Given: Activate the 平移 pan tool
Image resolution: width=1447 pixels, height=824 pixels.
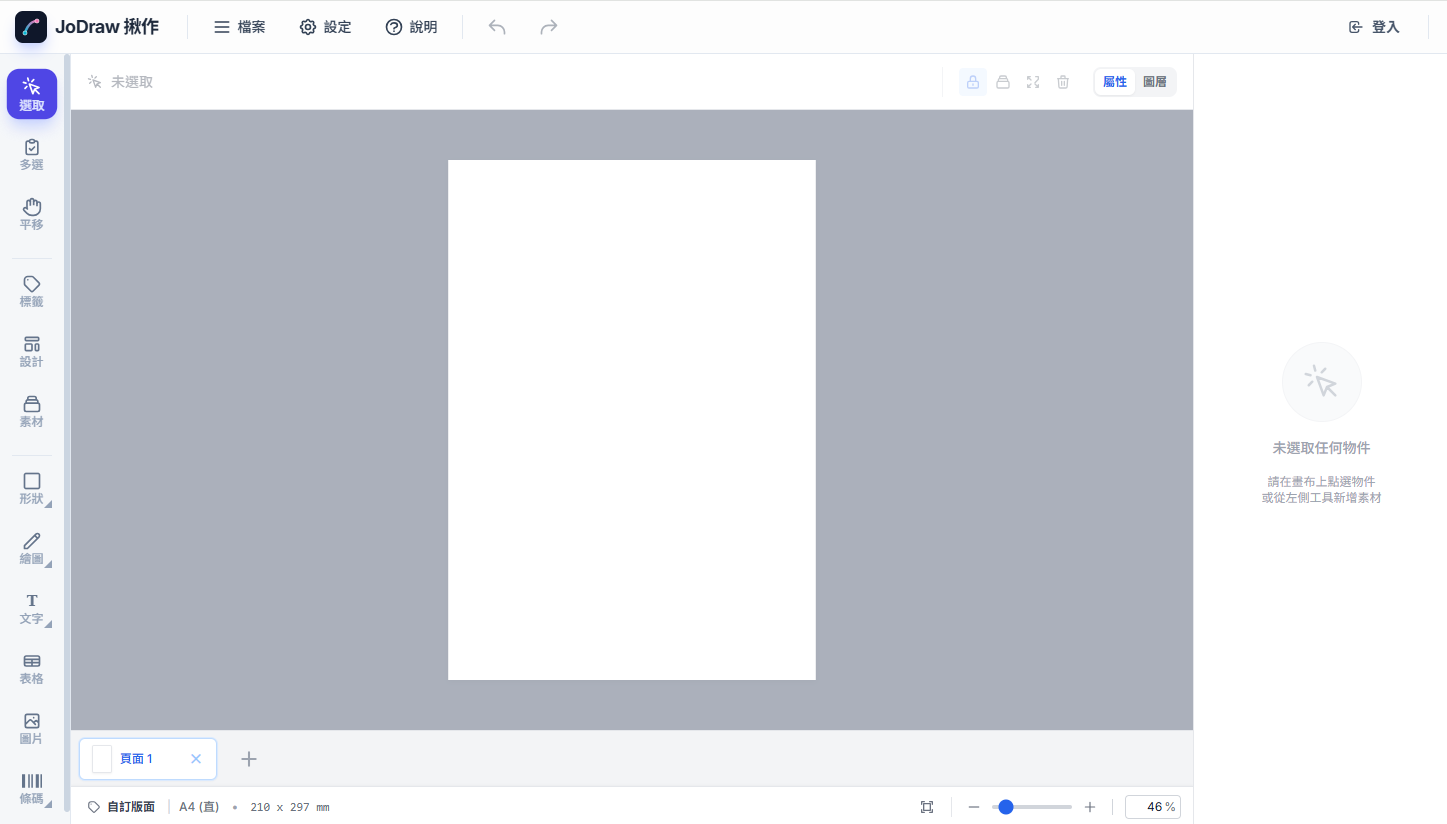Looking at the screenshot, I should tap(31, 214).
